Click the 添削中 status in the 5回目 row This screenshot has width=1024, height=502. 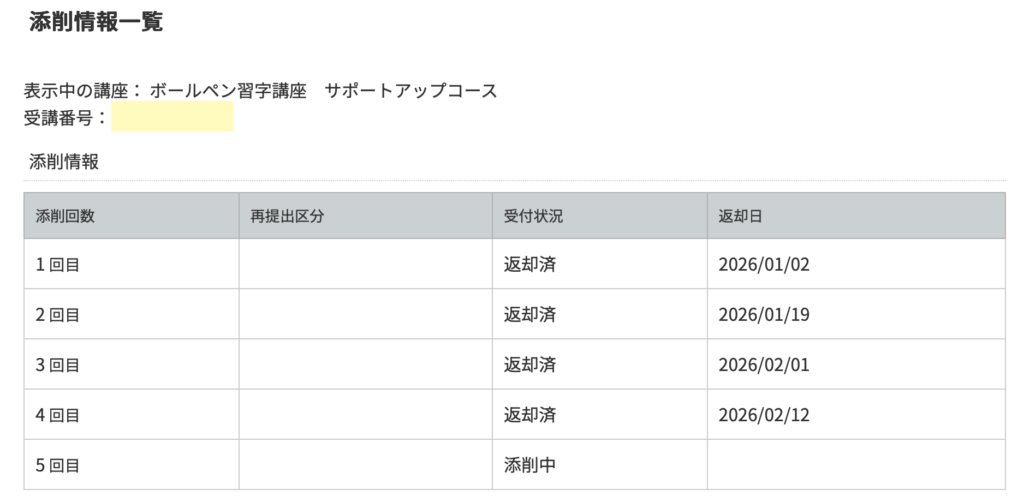(x=530, y=465)
